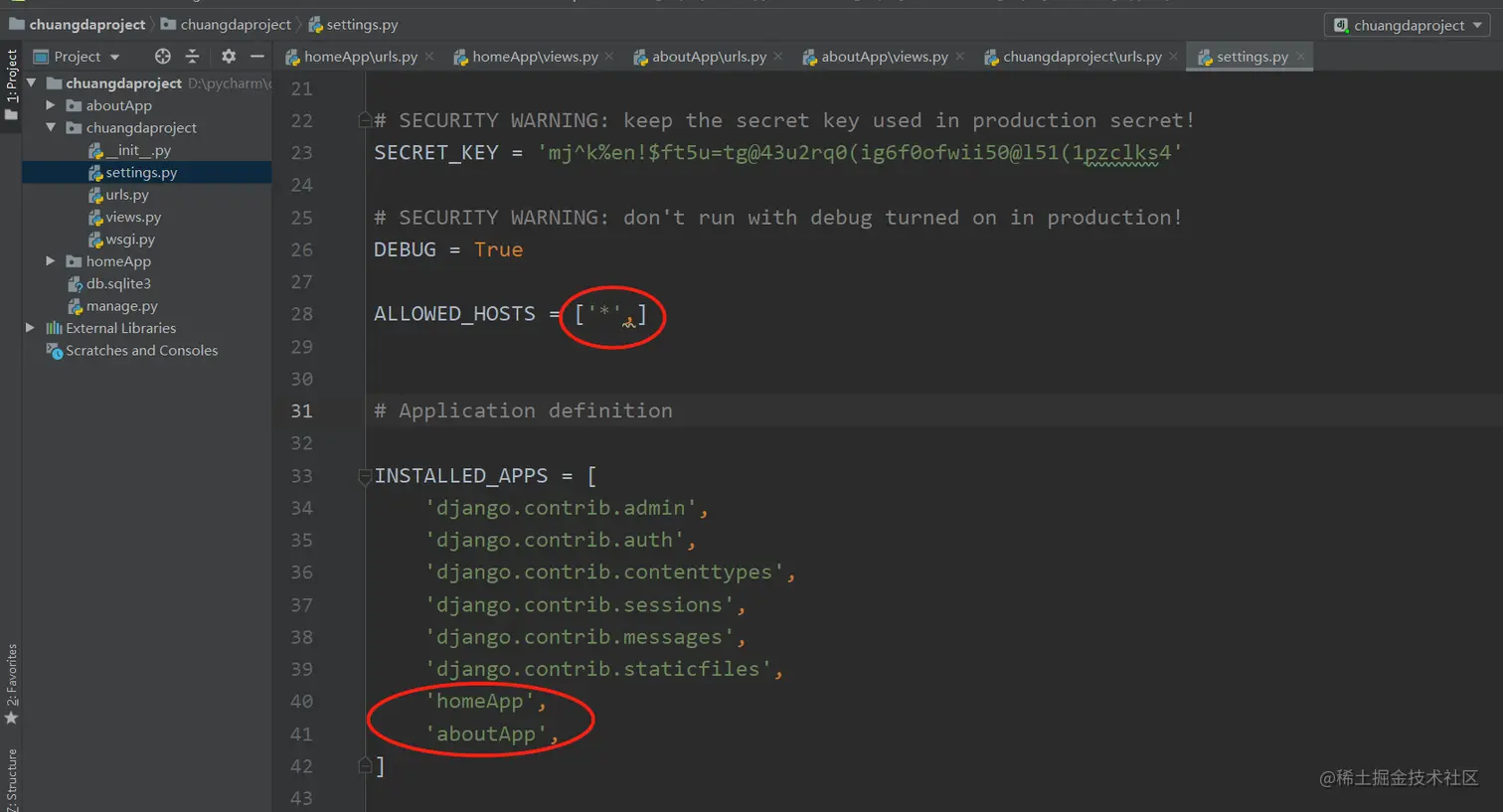The image size is (1503, 812).
Task: Hide the Project tool window with minus icon
Action: [x=257, y=57]
